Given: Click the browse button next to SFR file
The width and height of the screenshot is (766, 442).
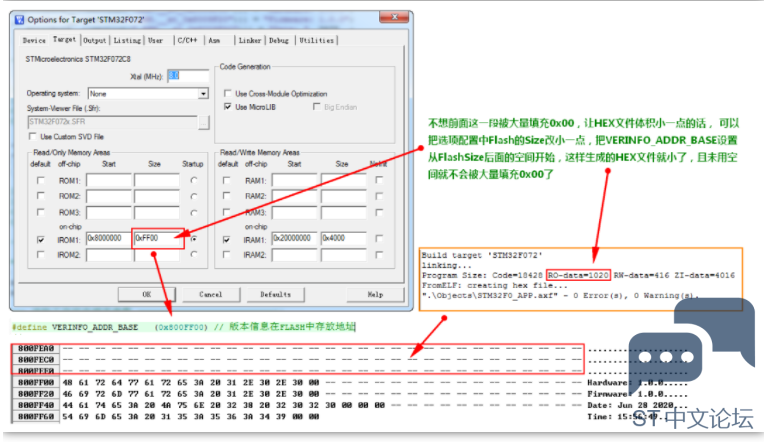Looking at the screenshot, I should tap(204, 122).
